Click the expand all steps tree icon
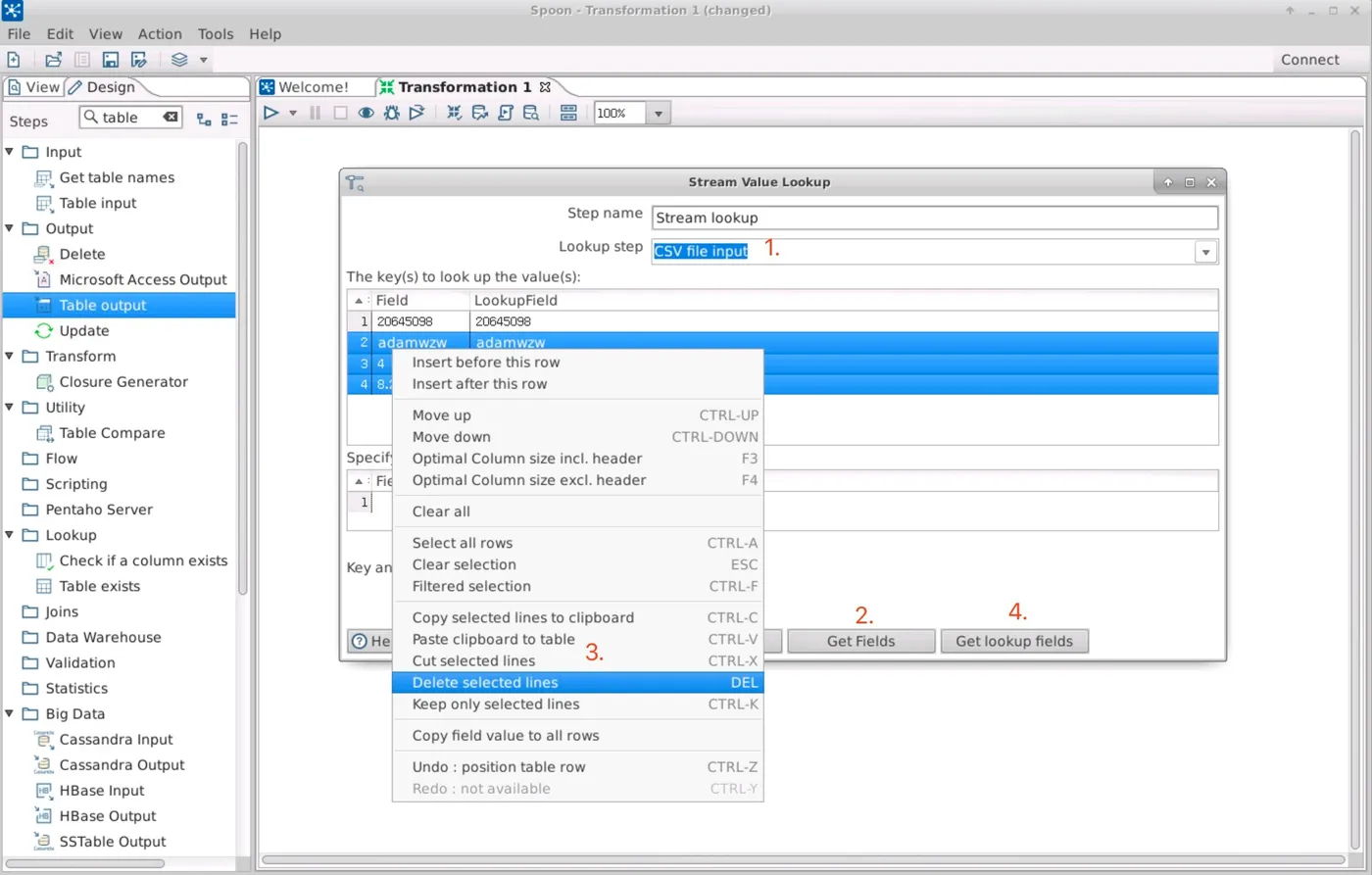The image size is (1372, 875). pos(204,120)
